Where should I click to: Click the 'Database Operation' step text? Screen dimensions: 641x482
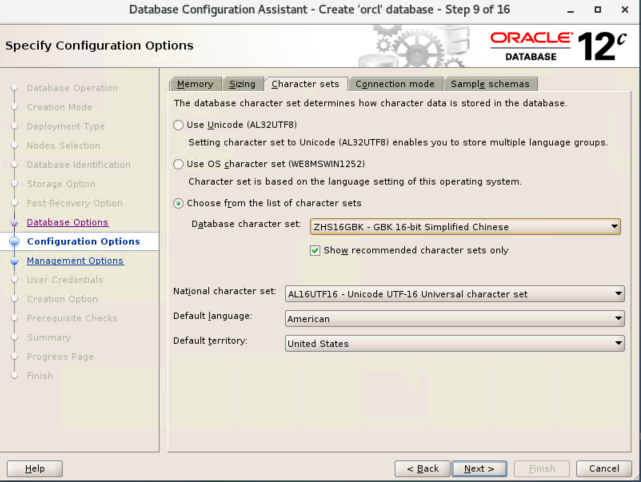click(72, 88)
